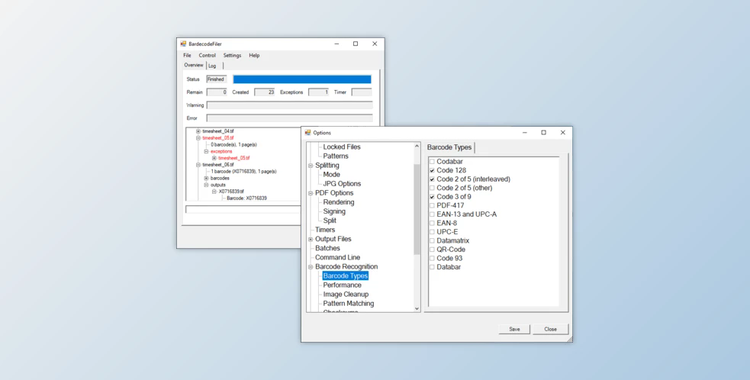Image resolution: width=750 pixels, height=380 pixels.
Task: Expand the Output Files tree node
Action: coord(310,239)
